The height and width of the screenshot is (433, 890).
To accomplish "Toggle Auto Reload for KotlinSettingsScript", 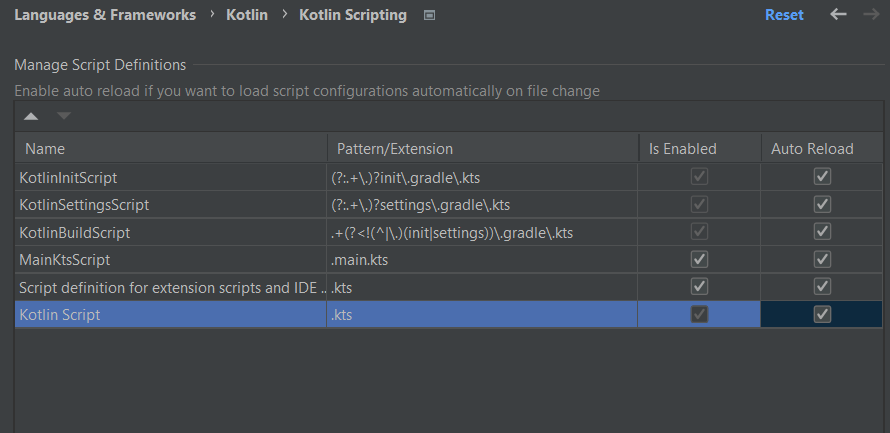I will pyautogui.click(x=822, y=205).
